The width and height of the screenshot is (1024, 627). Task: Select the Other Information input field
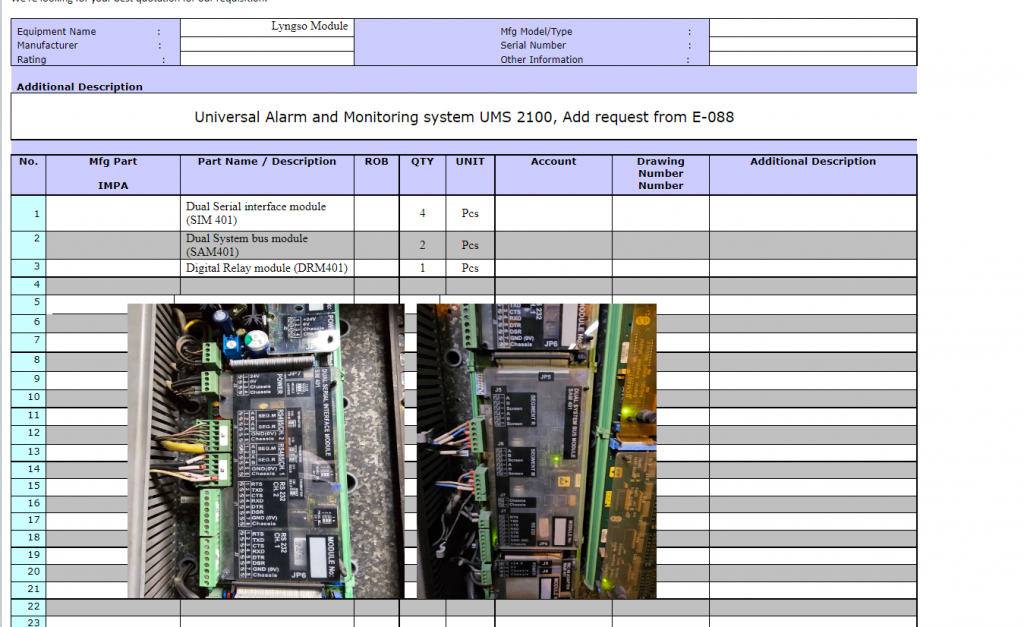click(812, 59)
